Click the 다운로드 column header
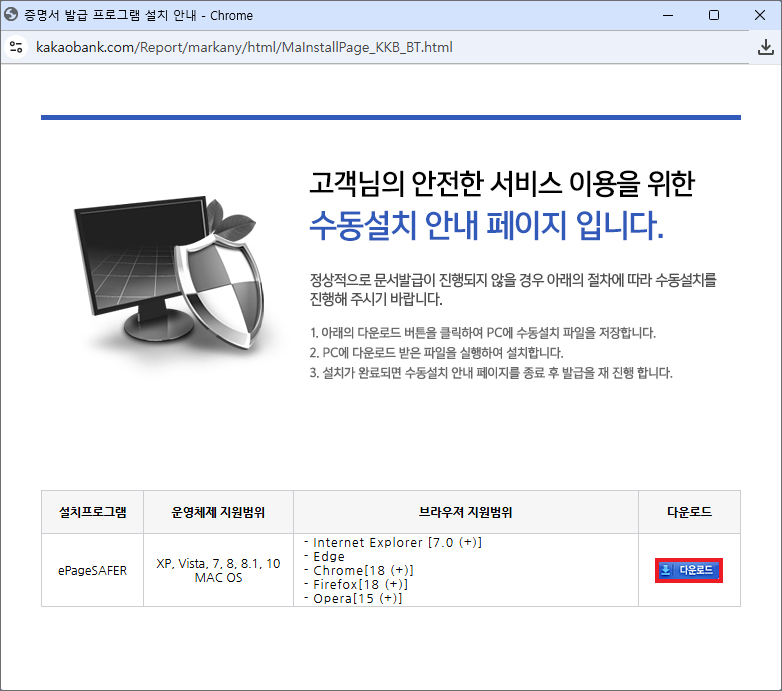Screen dimensions: 782x691 point(689,512)
